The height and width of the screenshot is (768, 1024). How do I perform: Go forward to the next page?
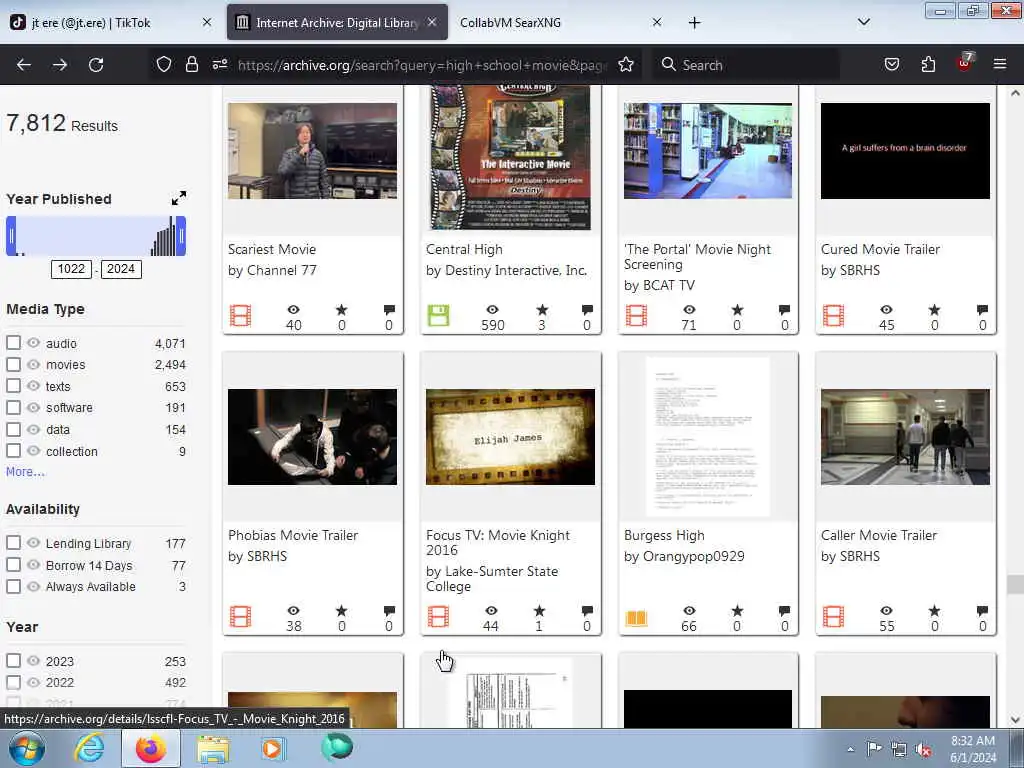point(60,65)
